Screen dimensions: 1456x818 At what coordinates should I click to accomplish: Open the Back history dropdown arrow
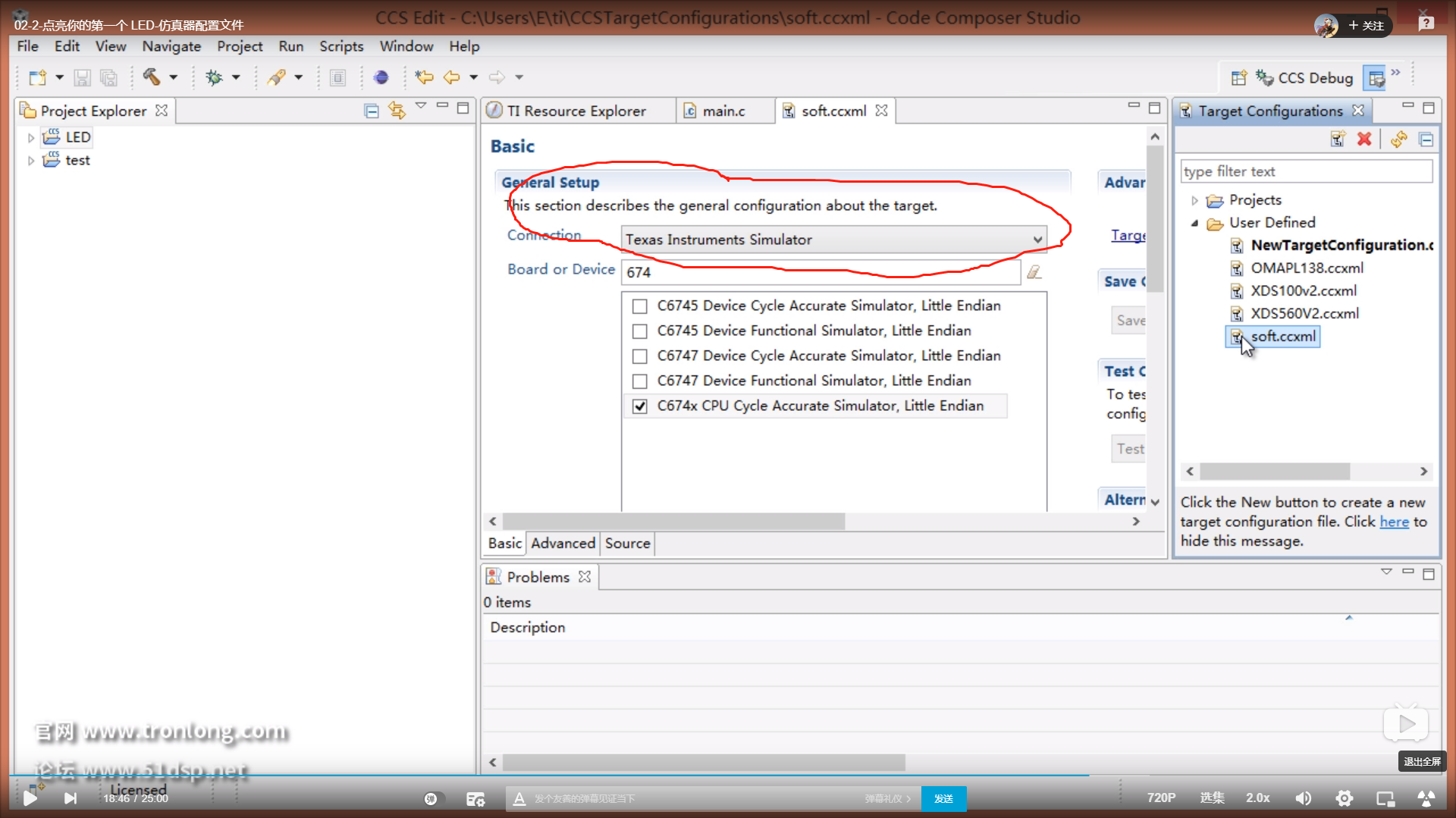(x=474, y=77)
